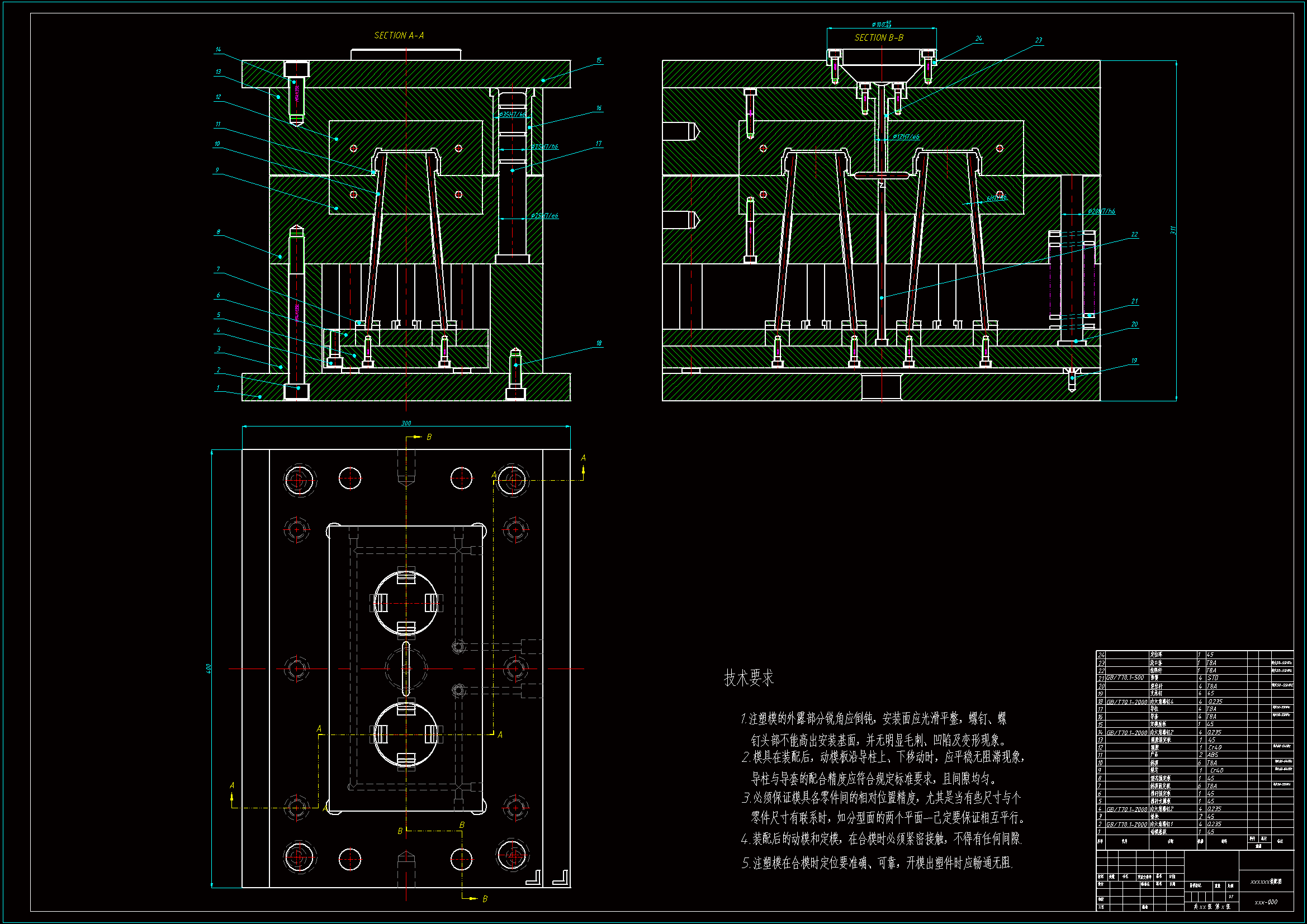Click the SECTION B-B title text
Image resolution: width=1307 pixels, height=924 pixels.
[878, 37]
